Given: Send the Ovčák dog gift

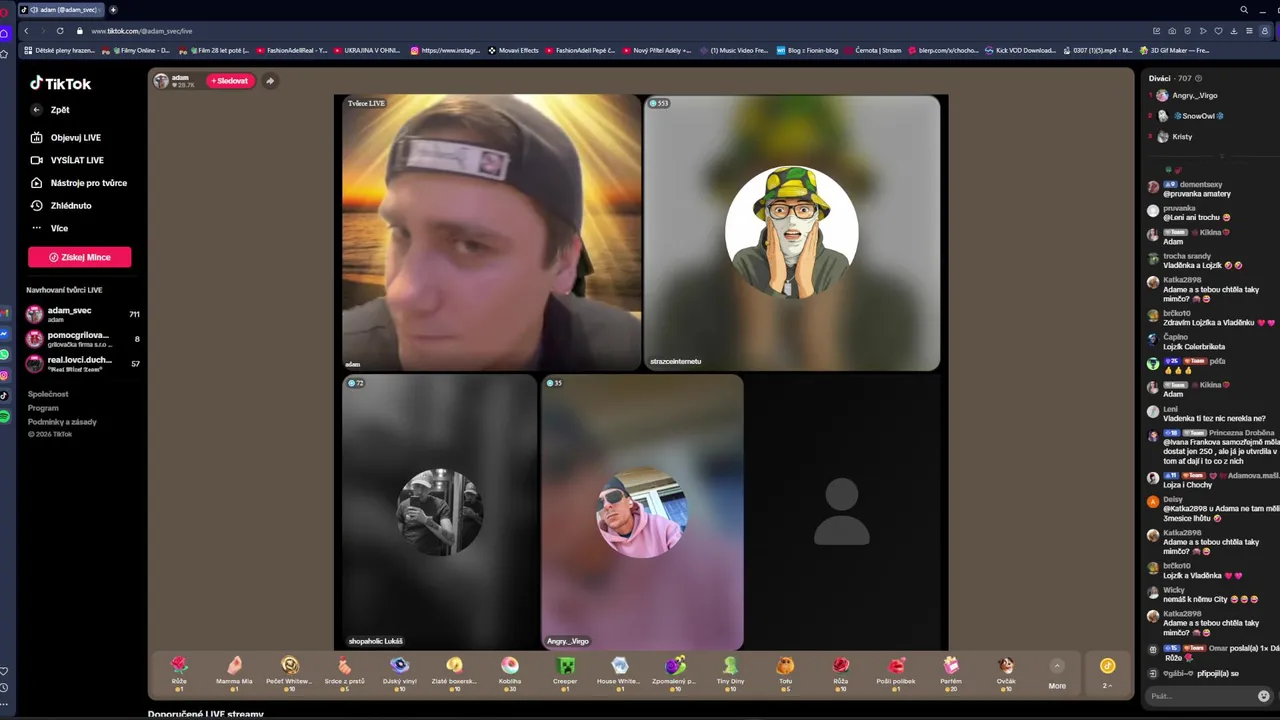Looking at the screenshot, I should [1006, 673].
